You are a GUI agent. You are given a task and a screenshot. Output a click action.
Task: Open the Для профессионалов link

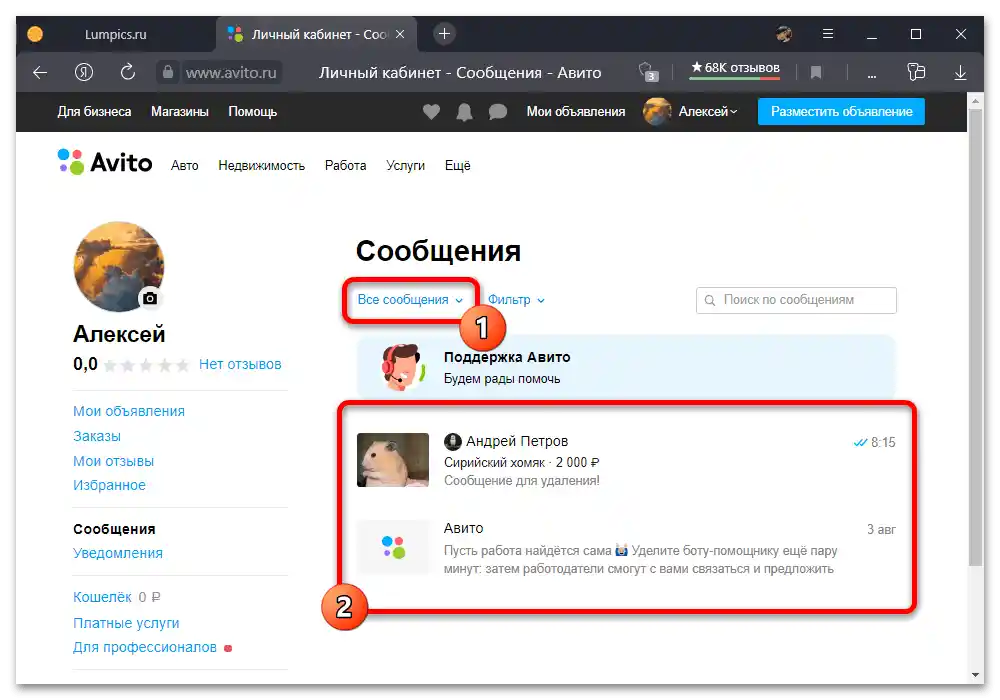(x=145, y=647)
